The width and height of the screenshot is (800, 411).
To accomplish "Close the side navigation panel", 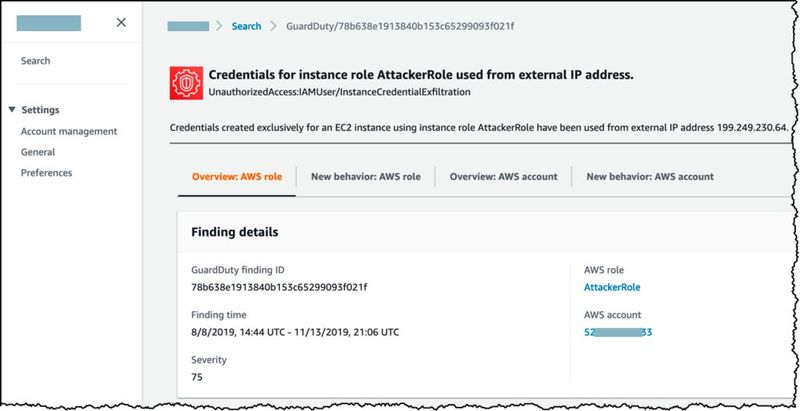I will coord(121,22).
